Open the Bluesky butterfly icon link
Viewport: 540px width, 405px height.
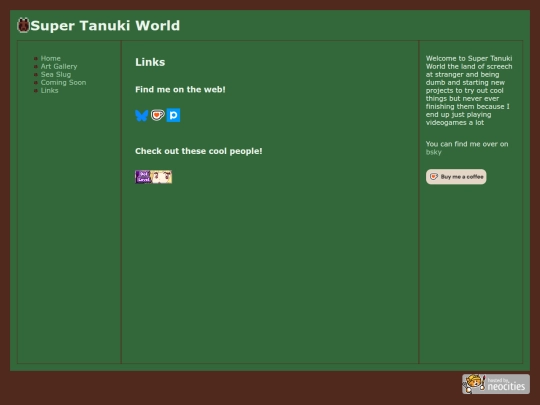pyautogui.click(x=142, y=115)
